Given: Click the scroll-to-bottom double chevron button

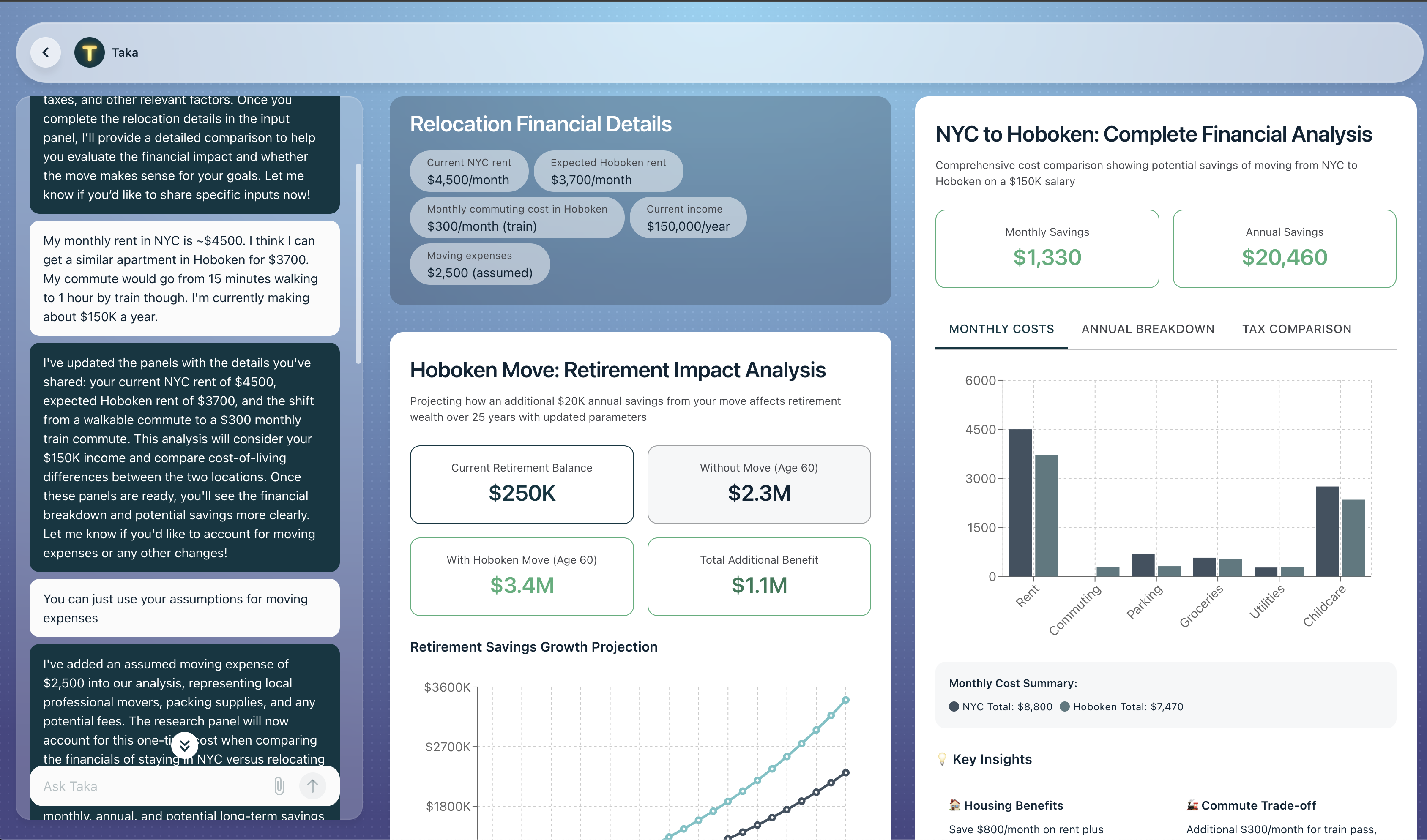Looking at the screenshot, I should pyautogui.click(x=185, y=745).
